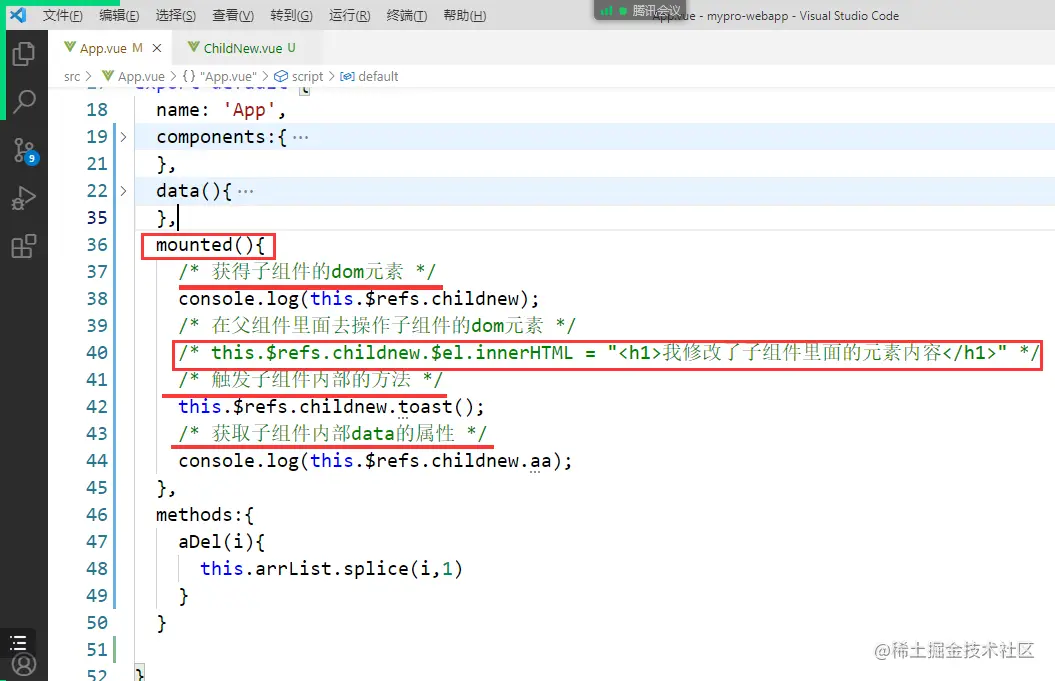The height and width of the screenshot is (681, 1055).
Task: Open the 运行 menu
Action: (x=348, y=15)
